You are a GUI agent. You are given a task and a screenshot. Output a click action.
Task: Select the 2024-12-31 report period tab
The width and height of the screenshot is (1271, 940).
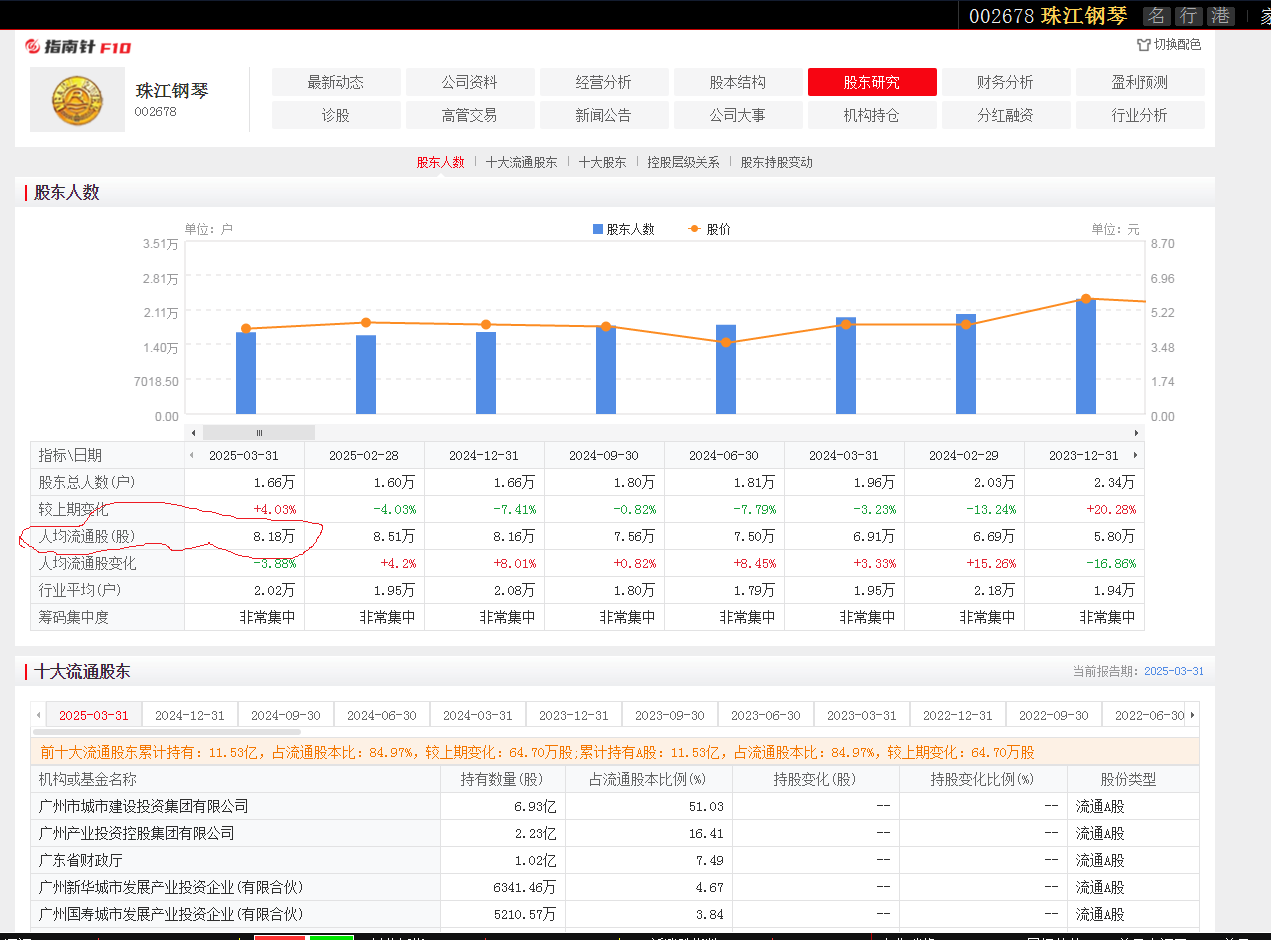(x=190, y=715)
